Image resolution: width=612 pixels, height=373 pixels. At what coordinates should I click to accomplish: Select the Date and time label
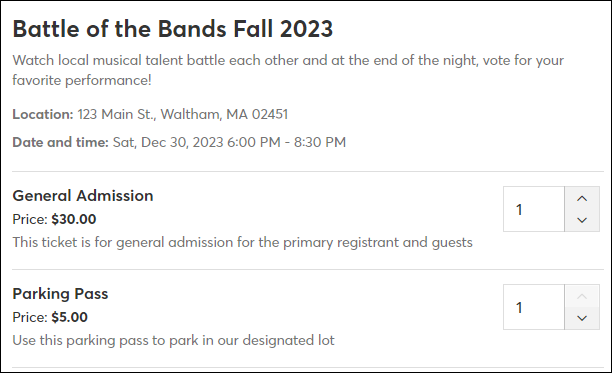click(60, 142)
